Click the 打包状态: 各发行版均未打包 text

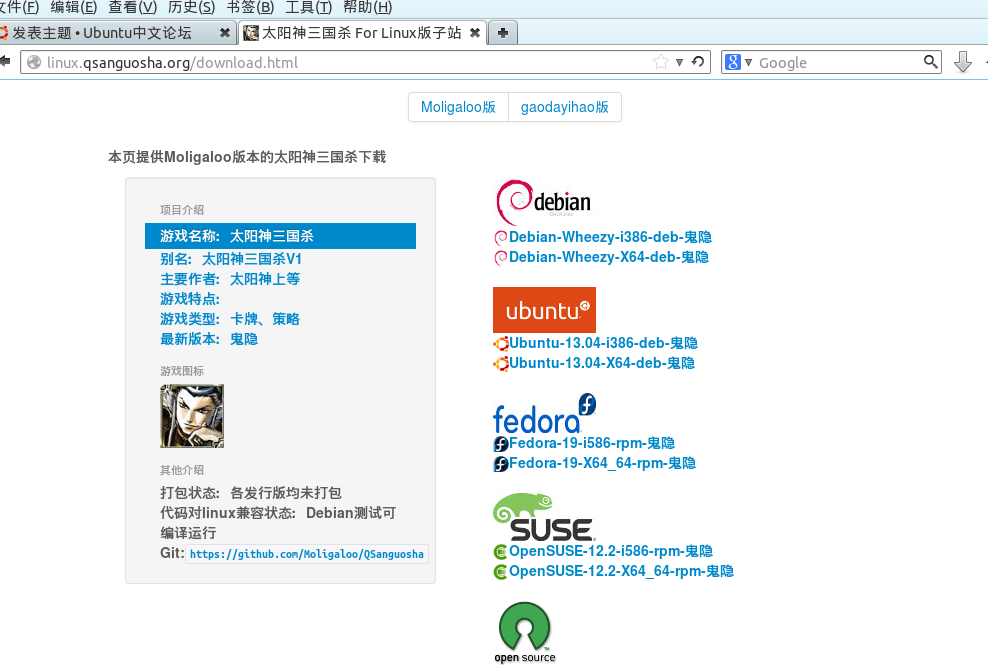click(251, 493)
